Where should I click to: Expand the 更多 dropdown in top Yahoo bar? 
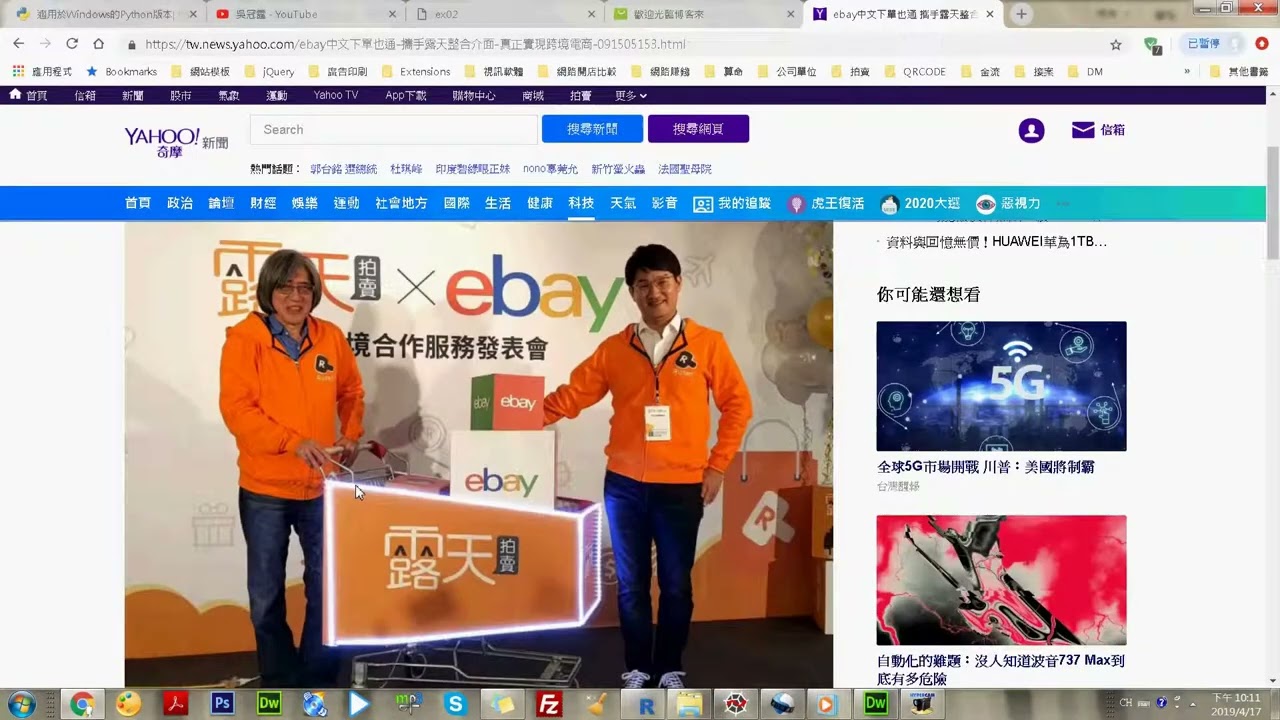(631, 95)
